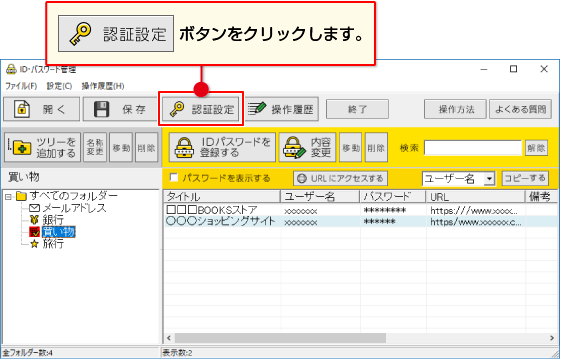Click 解除 button beside search field
The width and height of the screenshot is (561, 360).
tap(536, 148)
